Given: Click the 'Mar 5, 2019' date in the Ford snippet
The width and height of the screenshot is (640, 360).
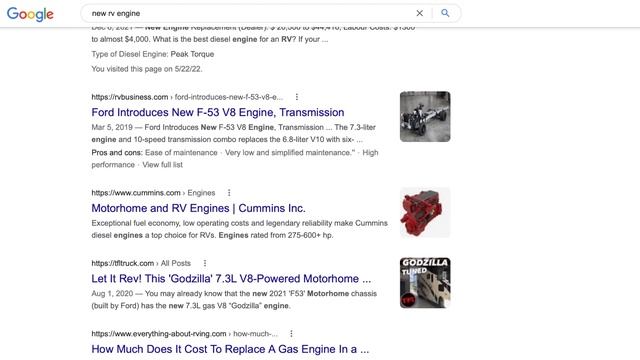Looking at the screenshot, I should pos(112,127).
